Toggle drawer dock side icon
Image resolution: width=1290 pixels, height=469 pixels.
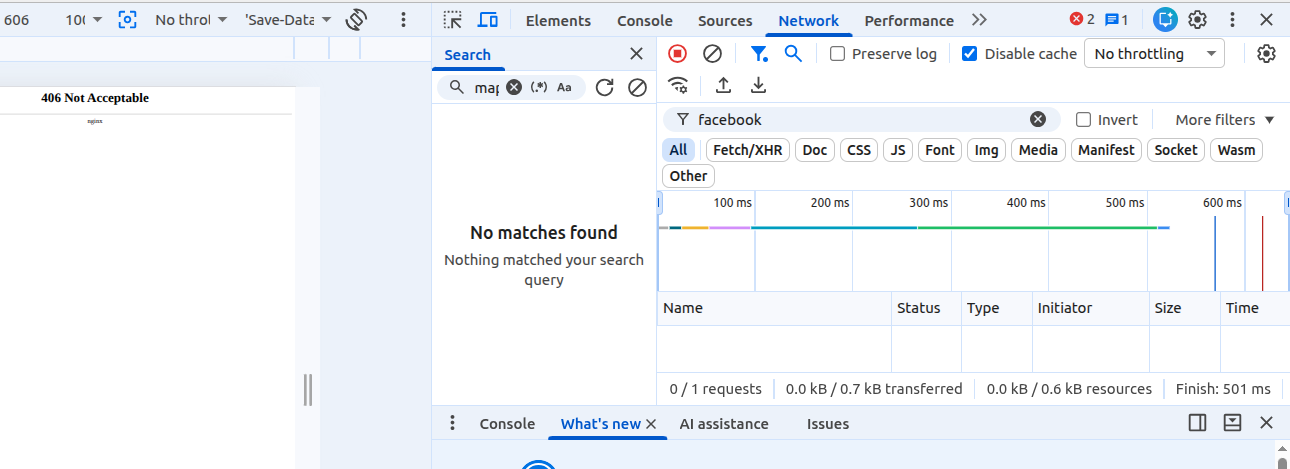(x=1198, y=423)
